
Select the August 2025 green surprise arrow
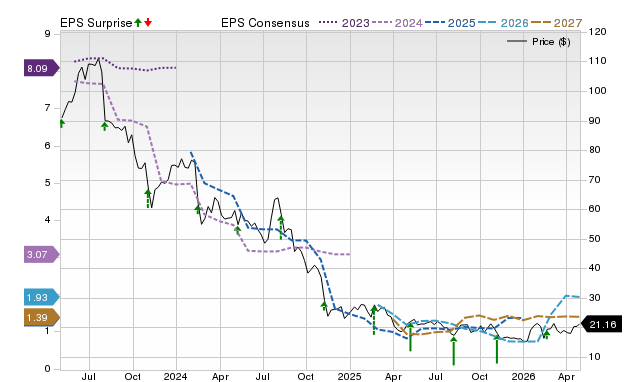453,351
